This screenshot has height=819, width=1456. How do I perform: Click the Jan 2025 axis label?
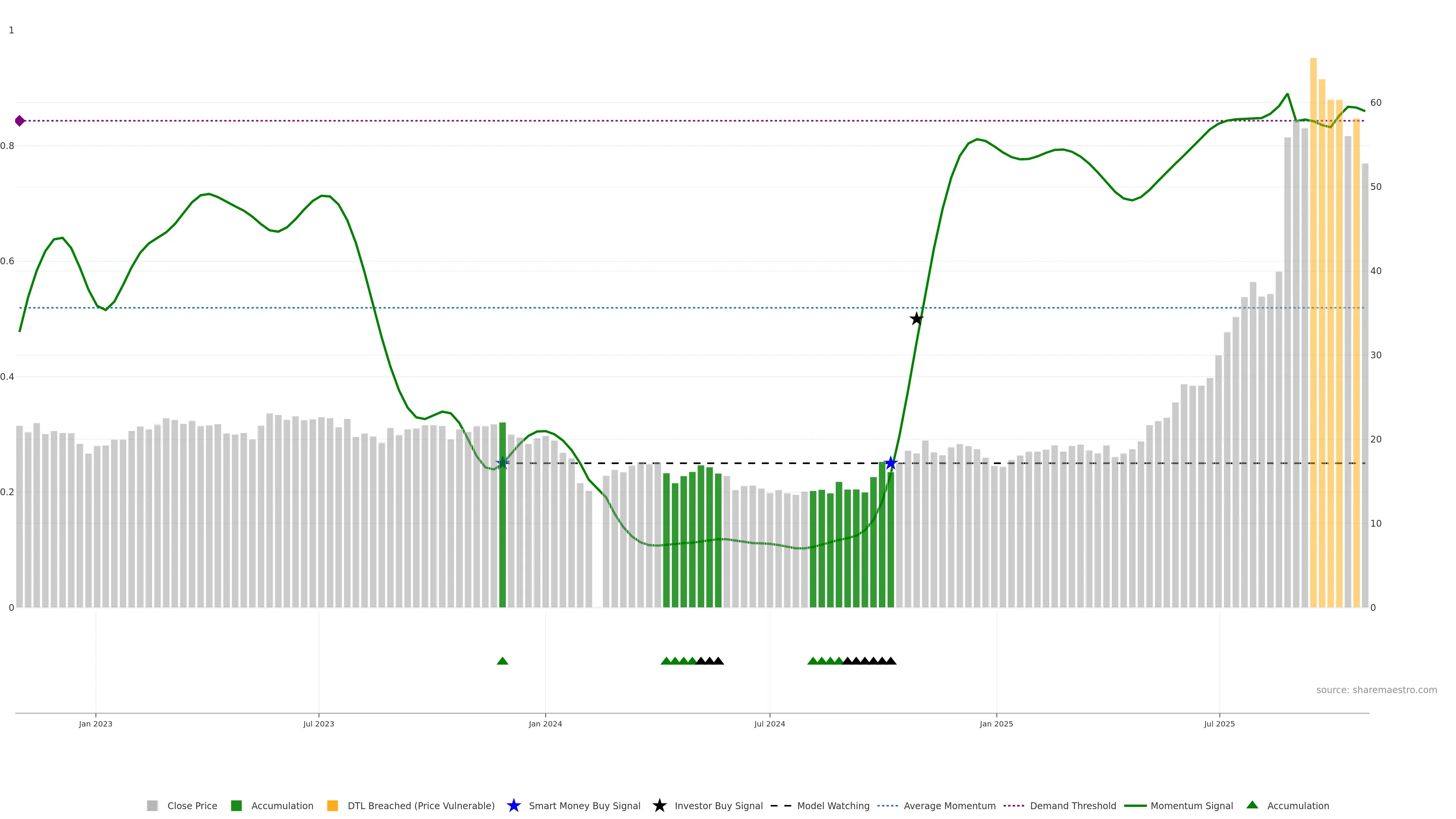pyautogui.click(x=996, y=724)
